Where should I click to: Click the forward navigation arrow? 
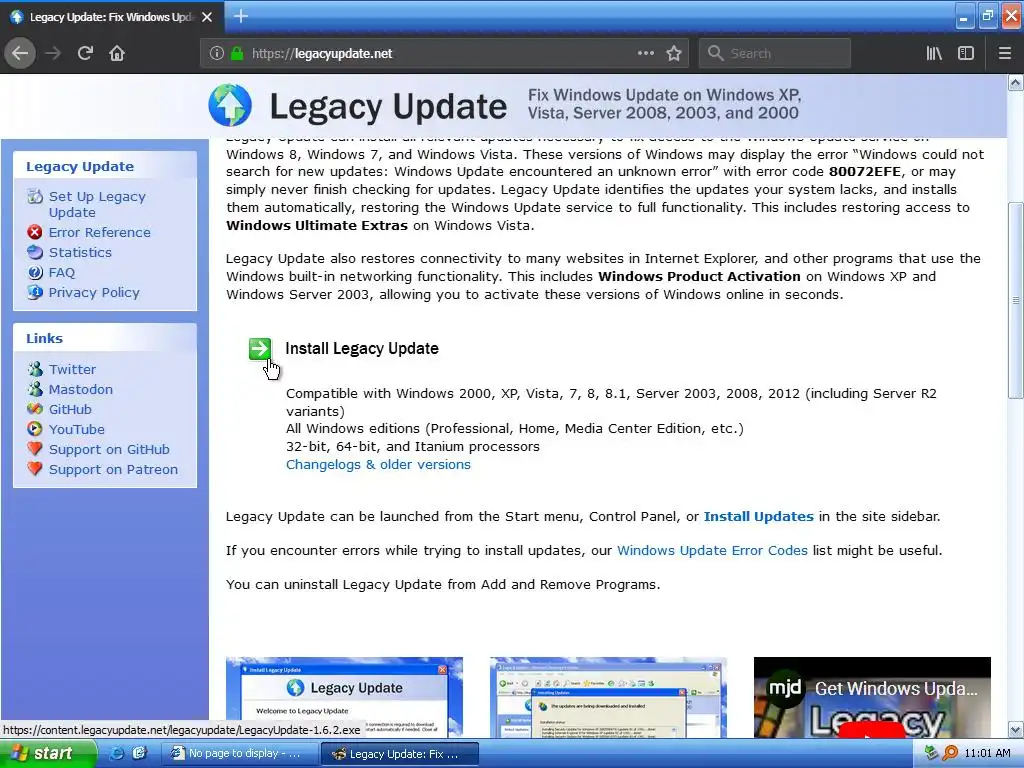[53, 54]
